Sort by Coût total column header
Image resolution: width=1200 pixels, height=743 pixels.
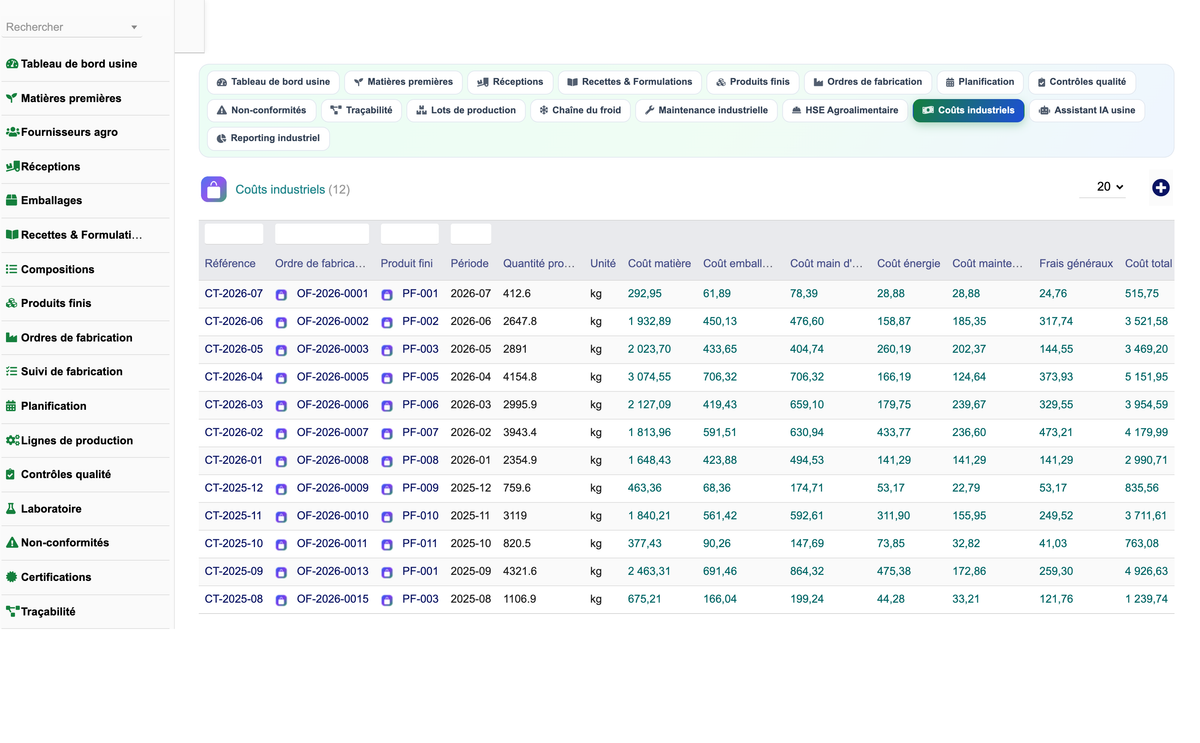(1148, 264)
